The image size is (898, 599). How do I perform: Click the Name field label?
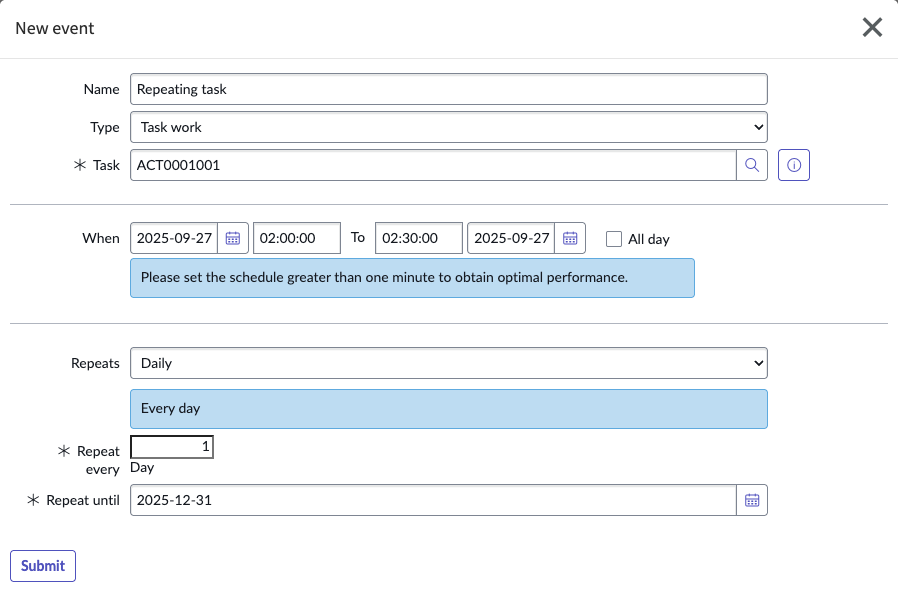pyautogui.click(x=101, y=89)
